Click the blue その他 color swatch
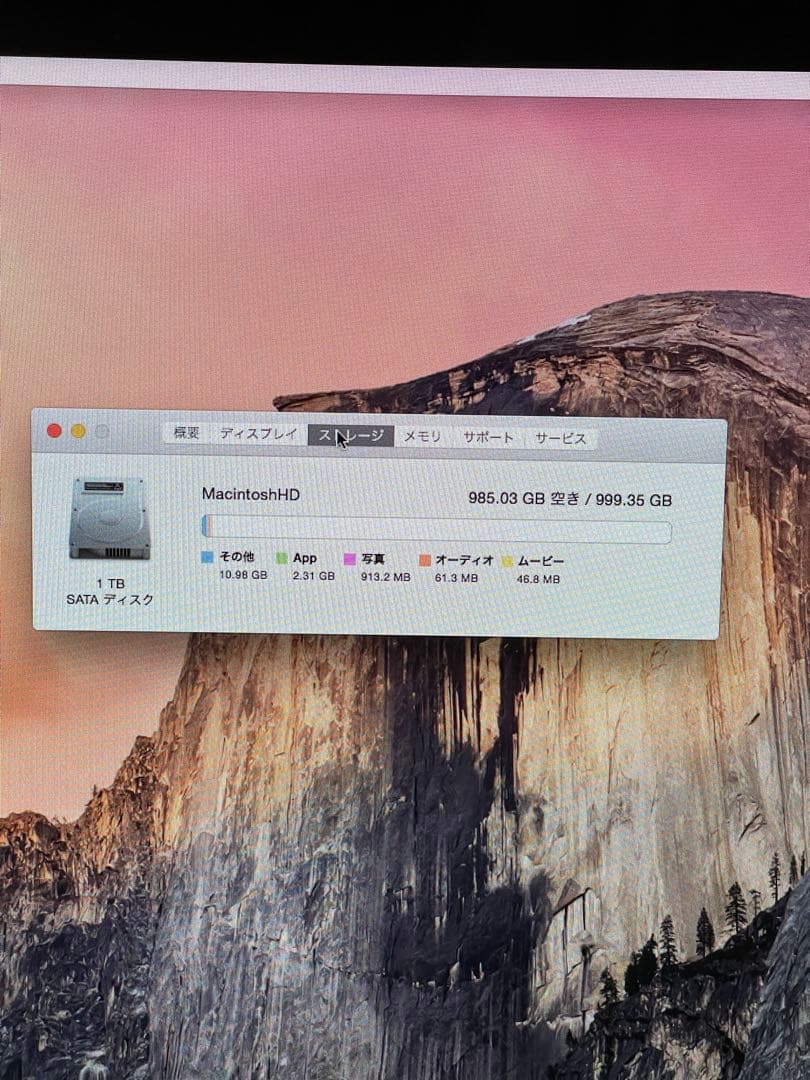810x1080 pixels. tap(207, 557)
